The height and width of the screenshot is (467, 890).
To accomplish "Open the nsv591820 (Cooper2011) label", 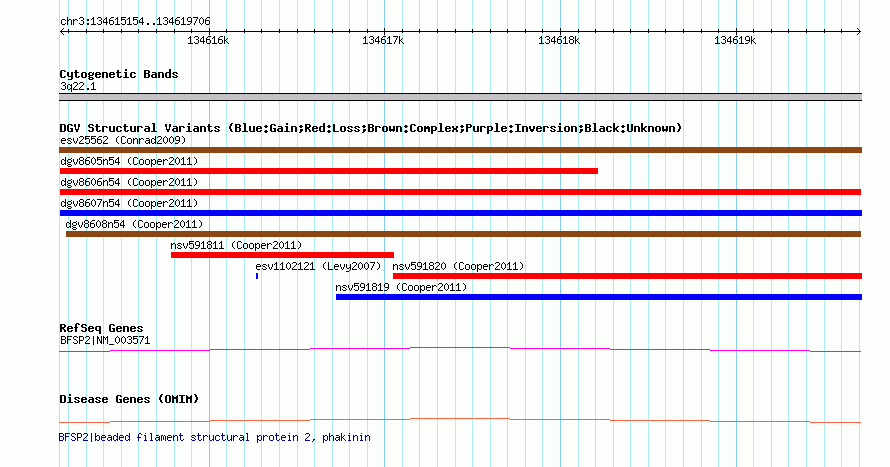I will click(x=458, y=266).
